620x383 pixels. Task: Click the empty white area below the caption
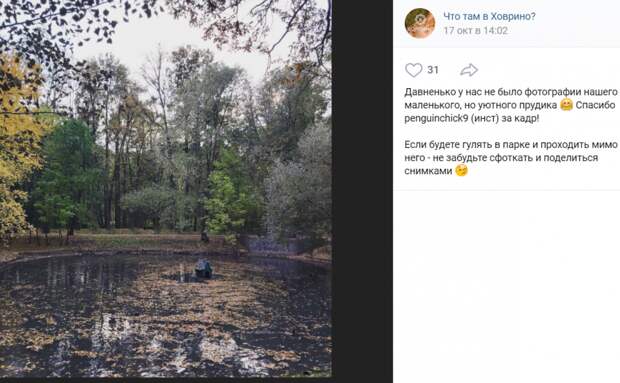pyautogui.click(x=507, y=287)
